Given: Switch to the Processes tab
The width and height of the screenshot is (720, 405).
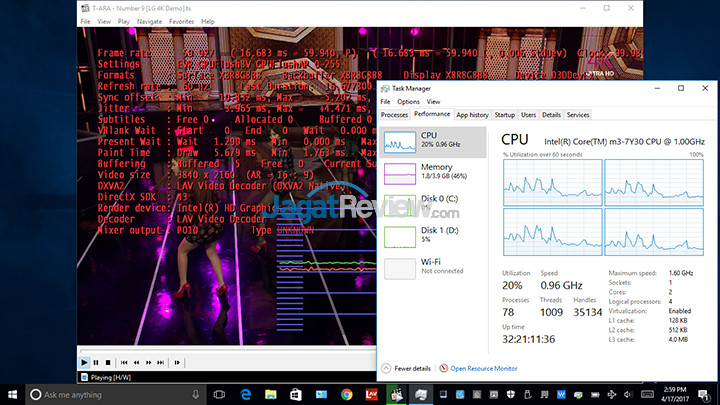Looking at the screenshot, I should (394, 115).
